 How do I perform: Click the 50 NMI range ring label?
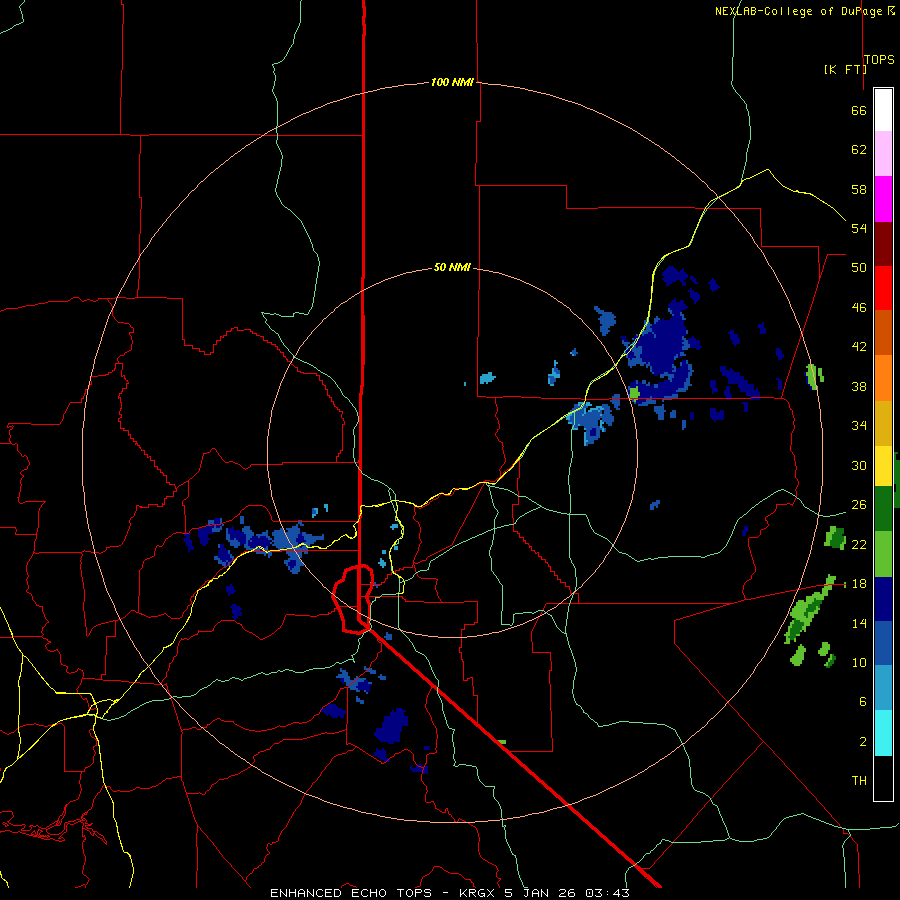point(452,267)
